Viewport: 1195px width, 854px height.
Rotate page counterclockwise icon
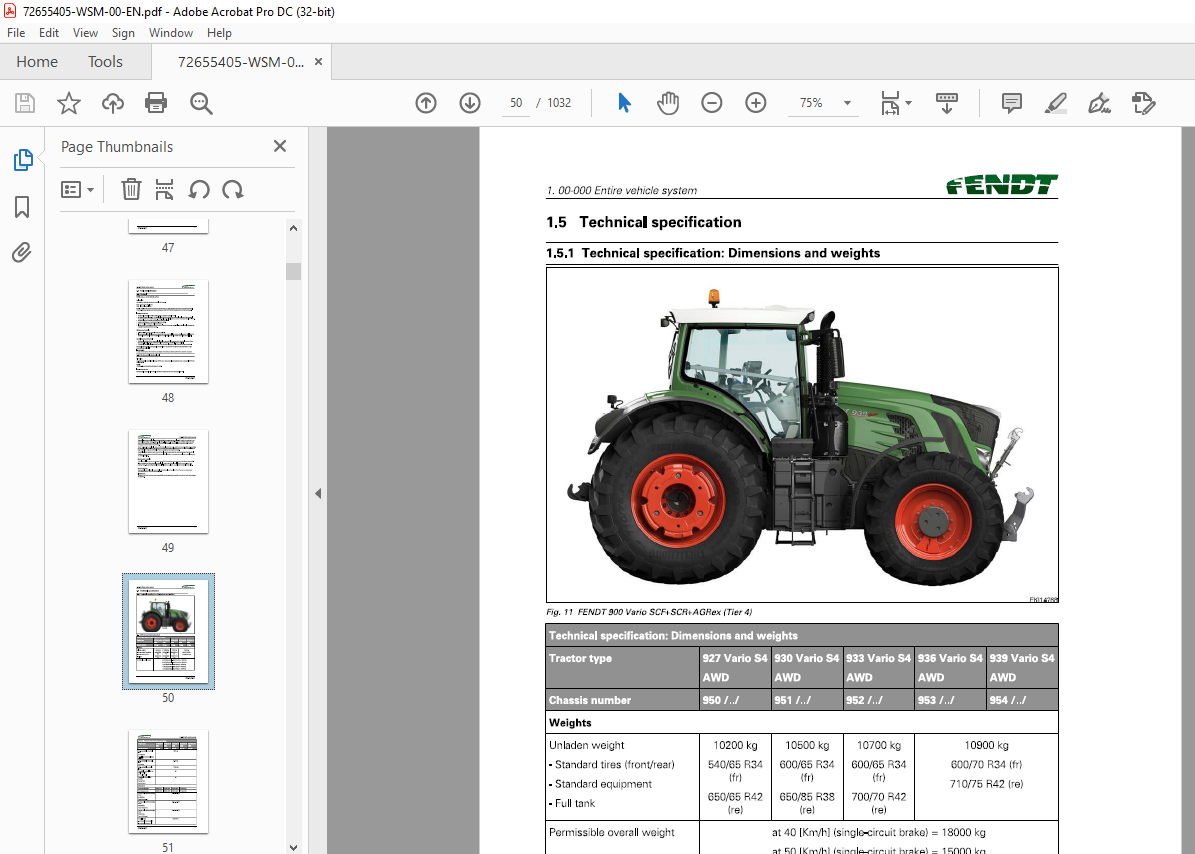pos(199,189)
